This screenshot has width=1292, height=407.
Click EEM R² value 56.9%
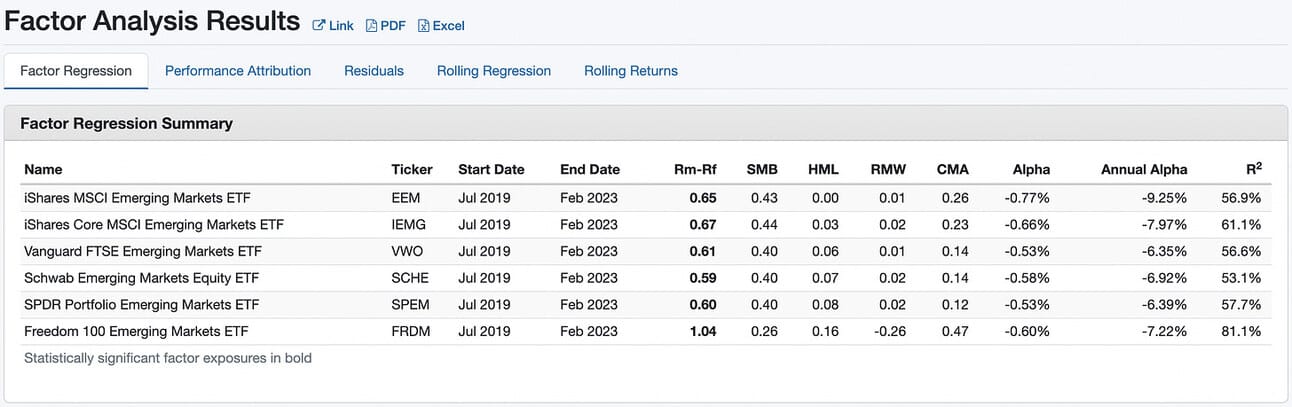(1241, 198)
